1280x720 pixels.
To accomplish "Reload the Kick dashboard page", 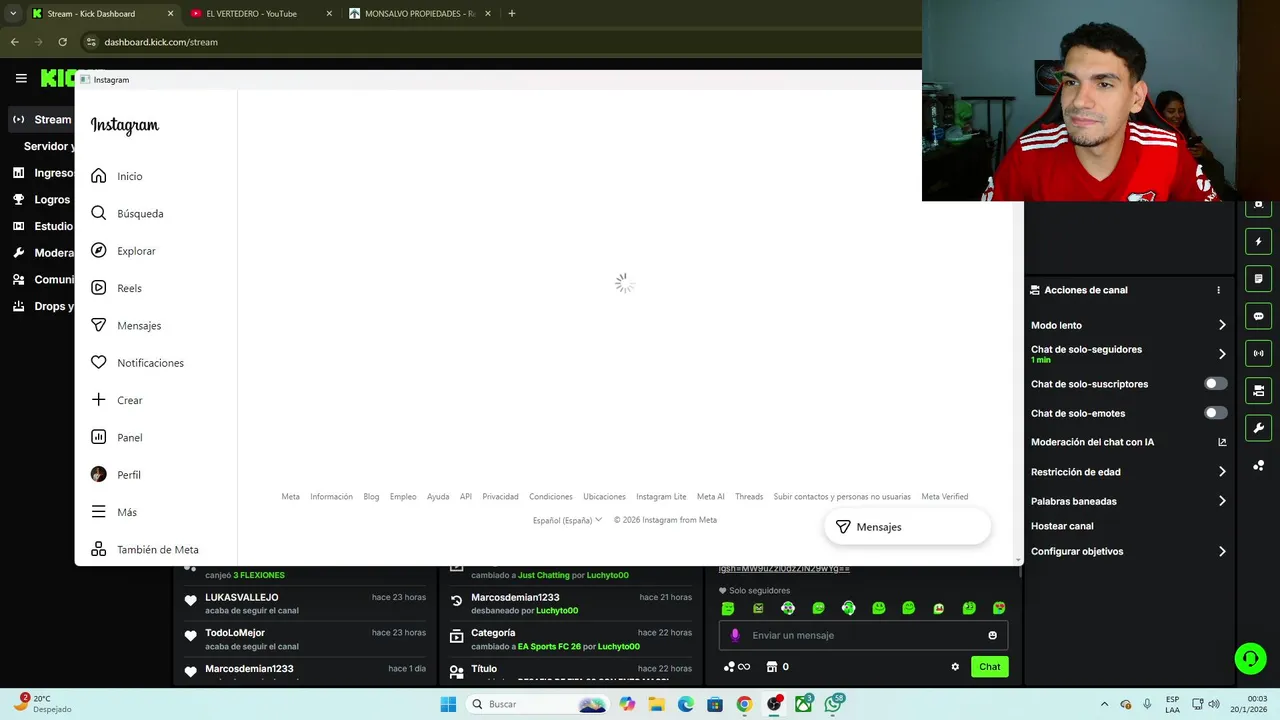I will (62, 42).
